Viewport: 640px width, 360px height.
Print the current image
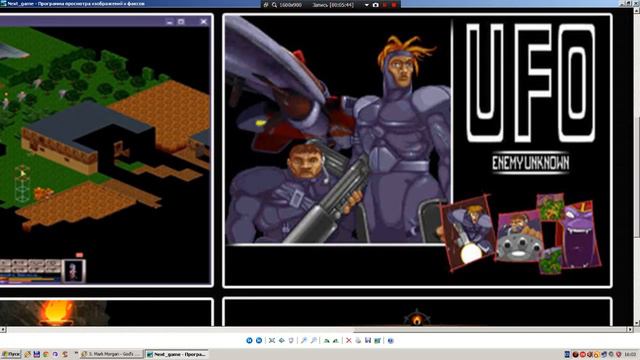click(358, 340)
